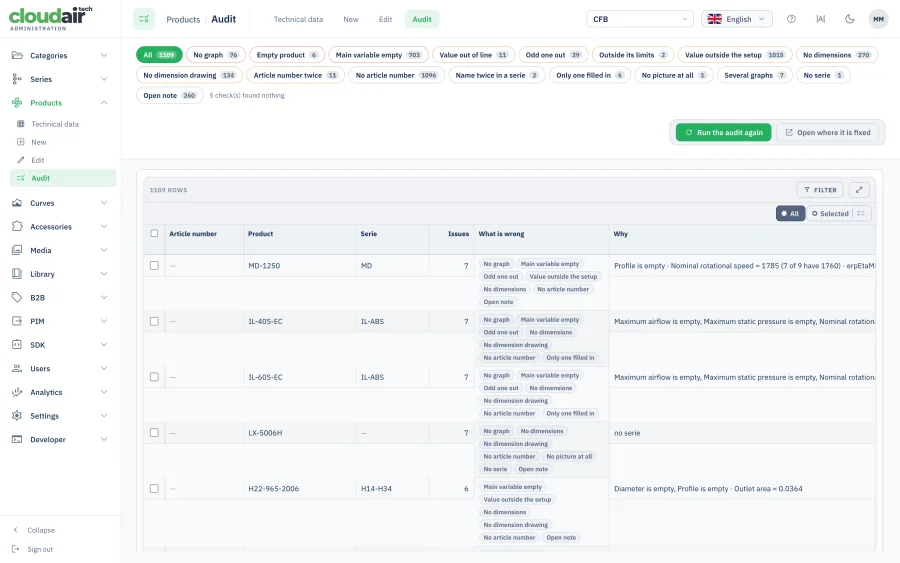Open the New top tab
This screenshot has width=900, height=563.
pos(351,19)
